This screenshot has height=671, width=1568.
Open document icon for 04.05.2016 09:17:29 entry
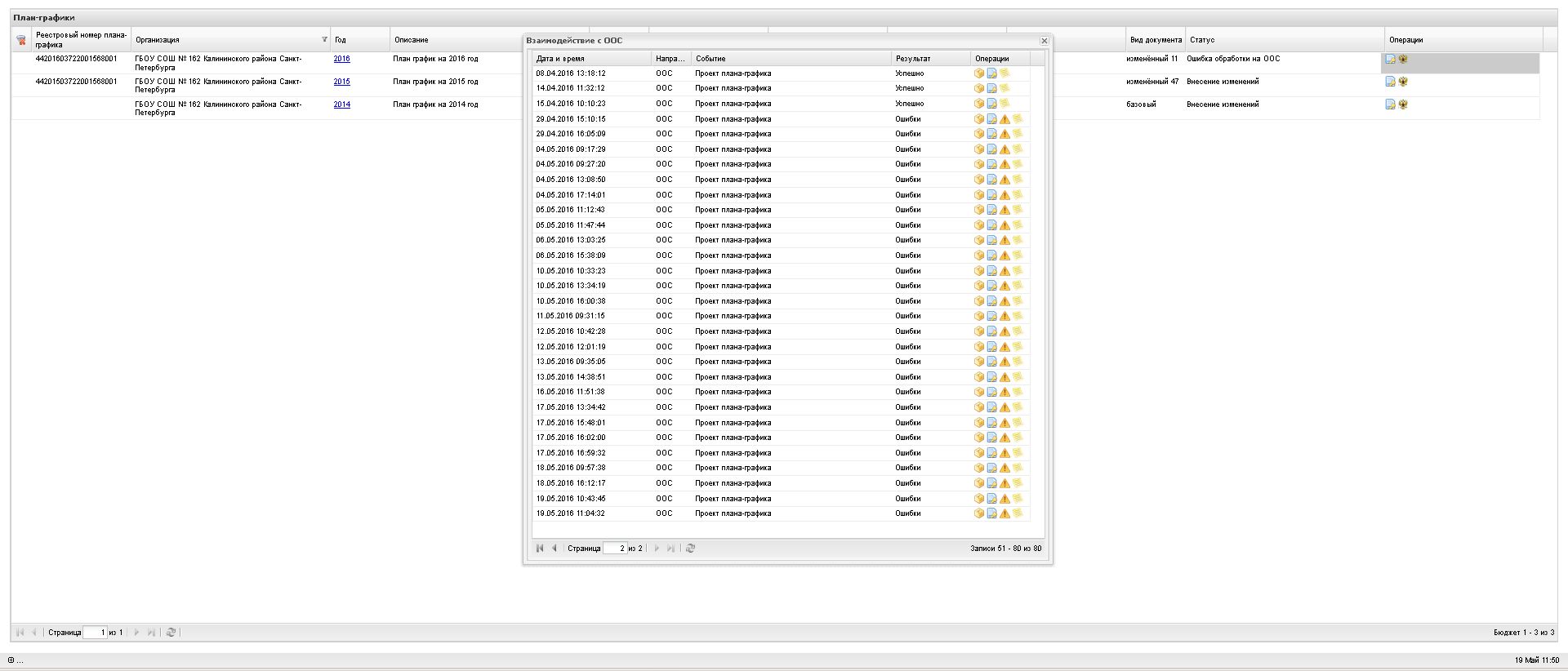pos(991,149)
